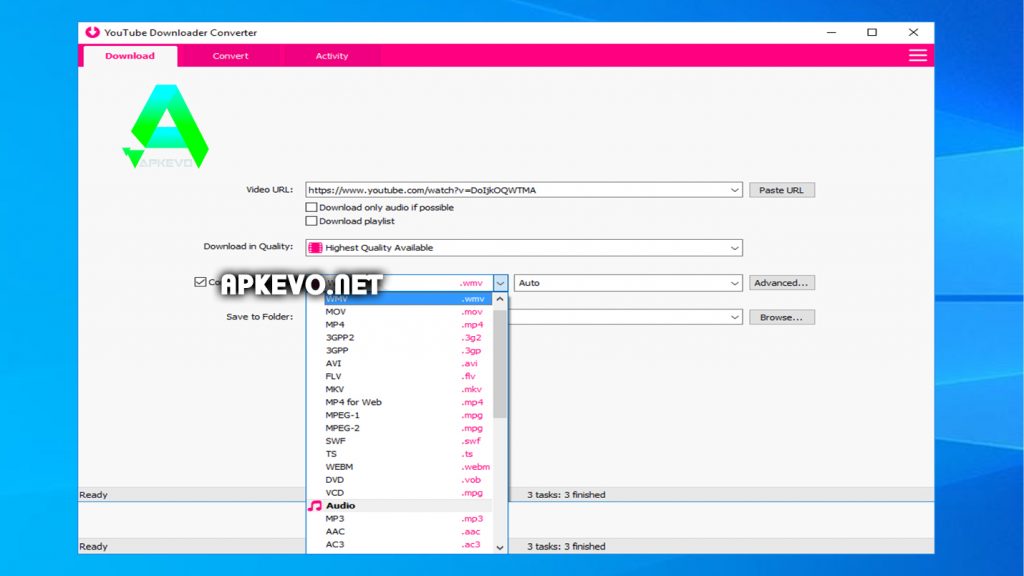Click the Paste URL button
Image resolution: width=1024 pixels, height=576 pixels.
click(x=782, y=190)
